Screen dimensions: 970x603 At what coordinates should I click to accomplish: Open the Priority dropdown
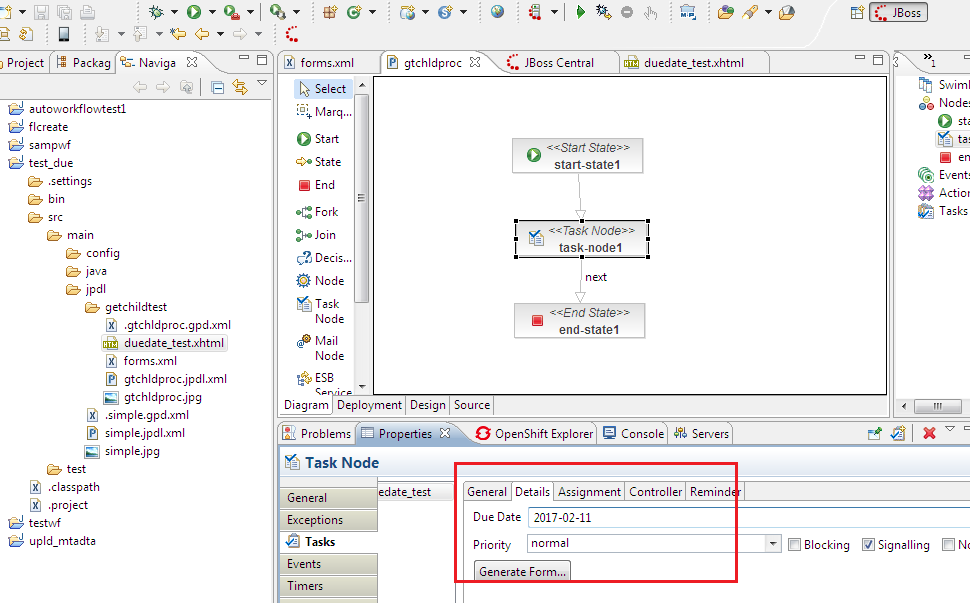click(772, 544)
